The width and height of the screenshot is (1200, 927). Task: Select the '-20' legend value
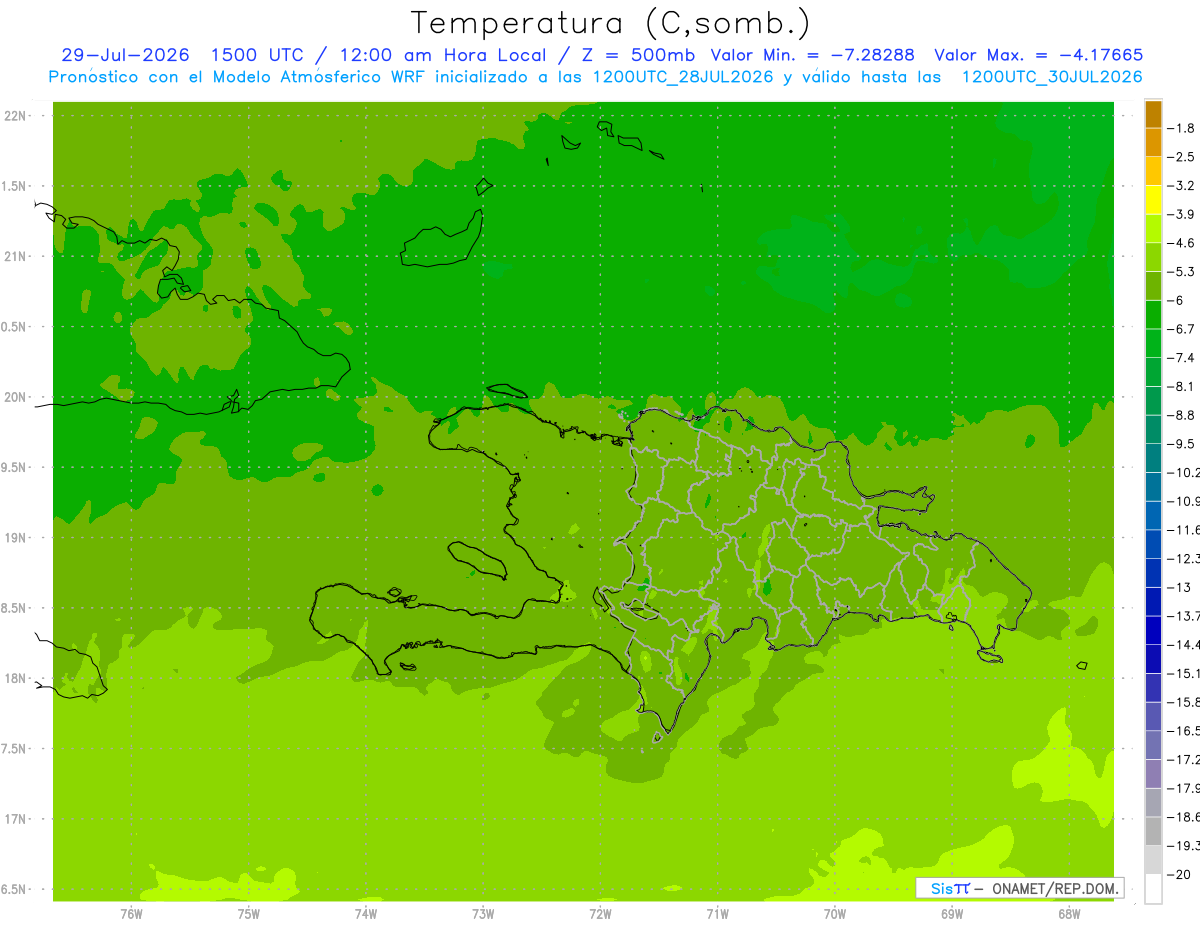(x=1179, y=875)
